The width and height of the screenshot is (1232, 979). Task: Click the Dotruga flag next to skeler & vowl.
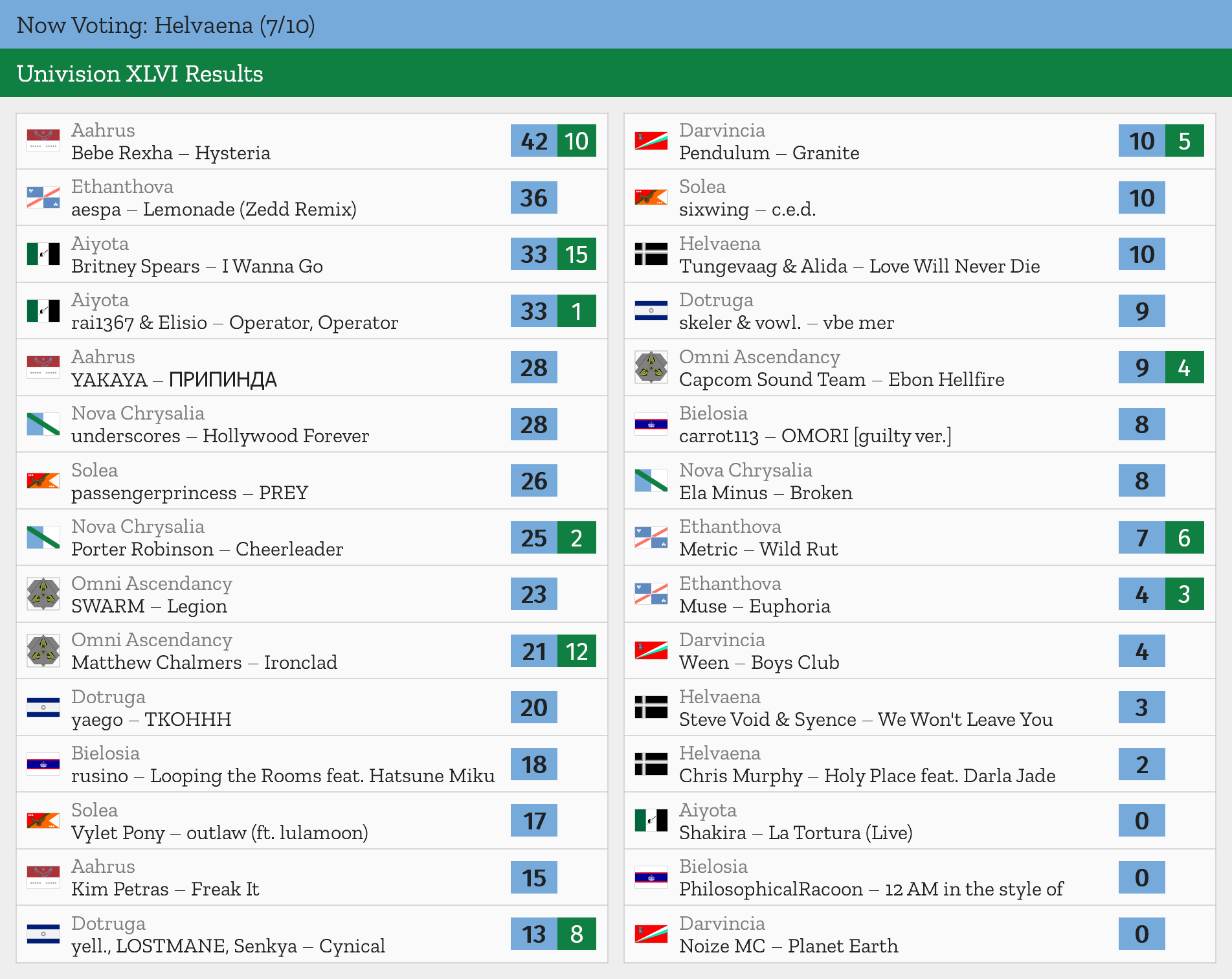pos(651,311)
